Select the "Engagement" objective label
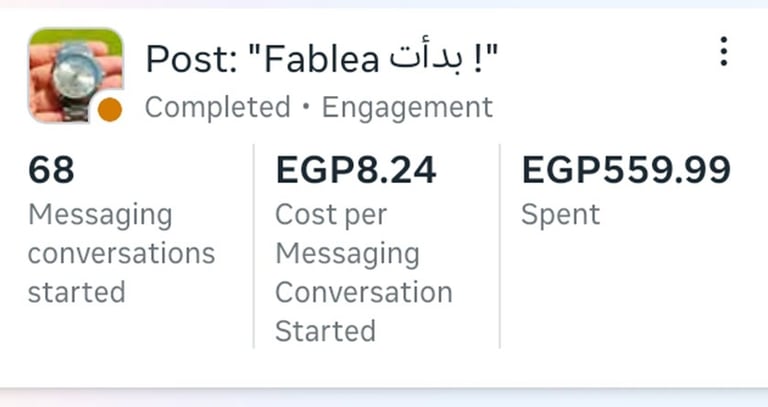This screenshot has height=407, width=768. point(407,107)
